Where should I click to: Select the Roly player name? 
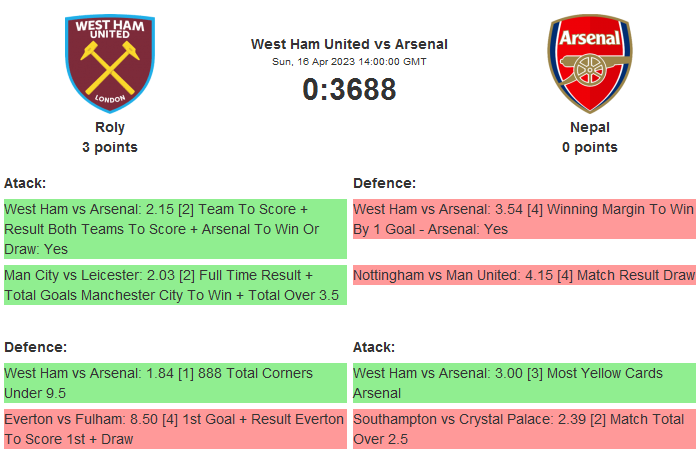110,127
